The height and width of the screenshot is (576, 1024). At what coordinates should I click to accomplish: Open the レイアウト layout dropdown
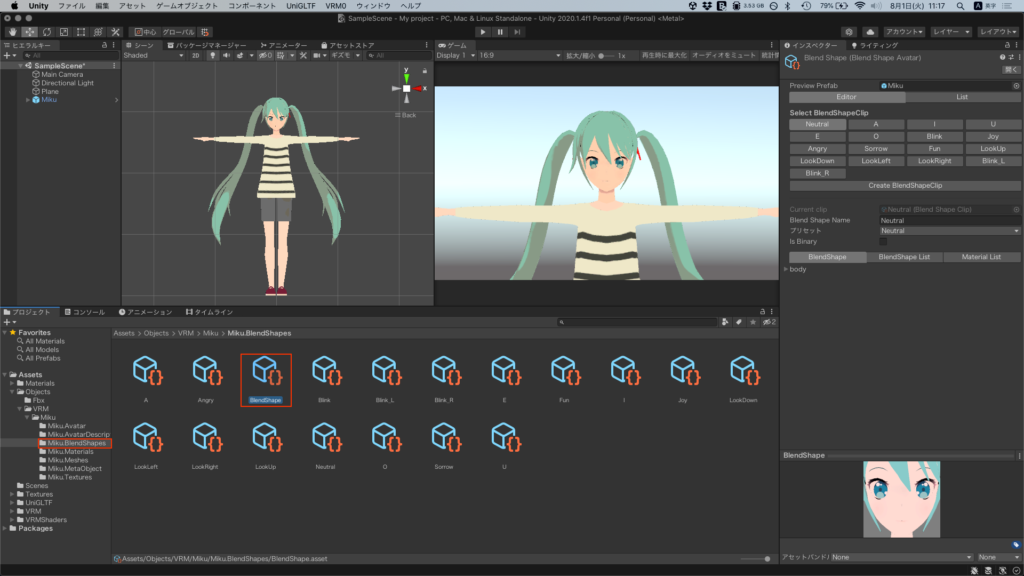pyautogui.click(x=997, y=32)
